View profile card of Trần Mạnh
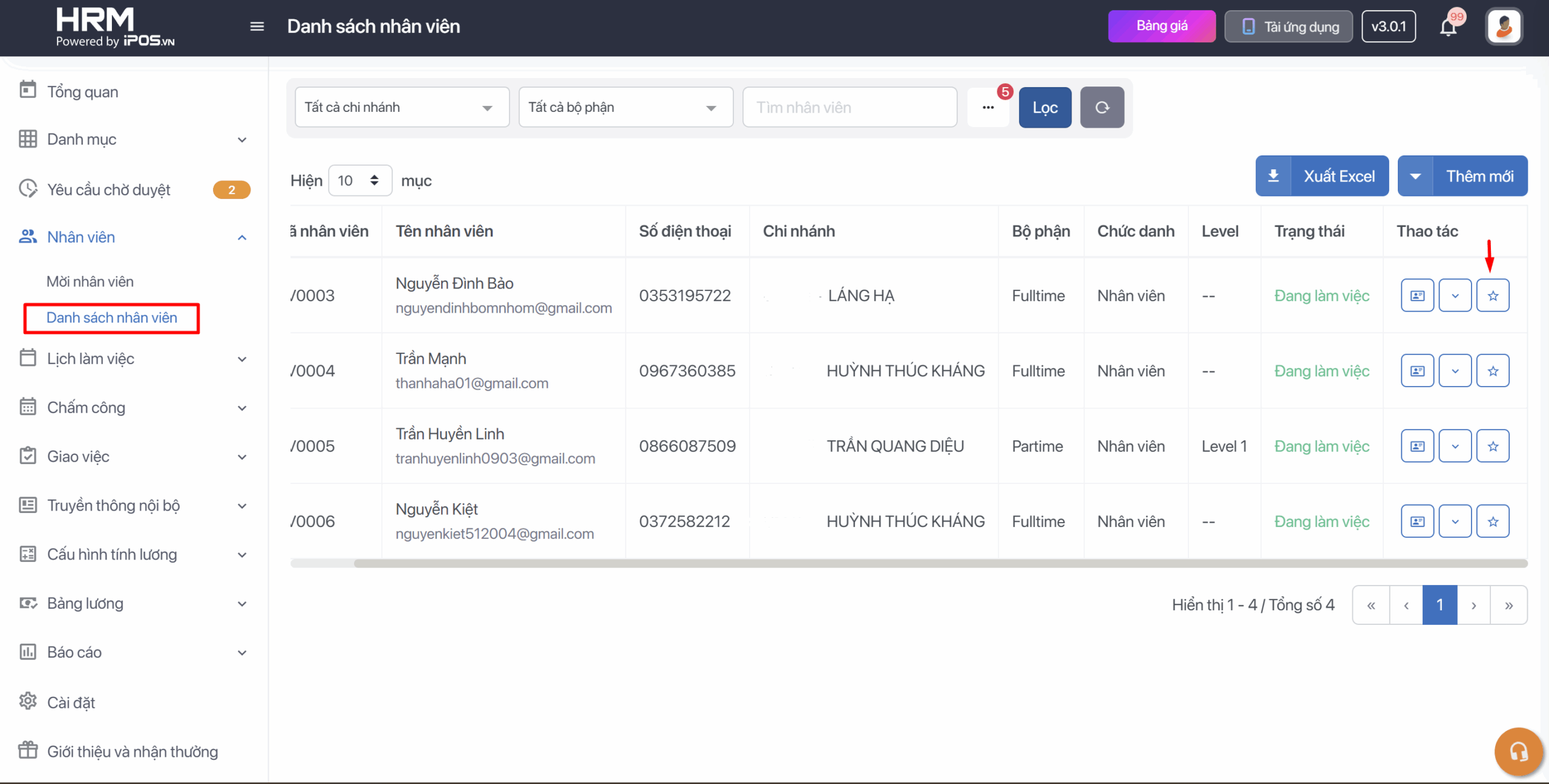Screen dimensions: 1549x784 (x=1417, y=371)
